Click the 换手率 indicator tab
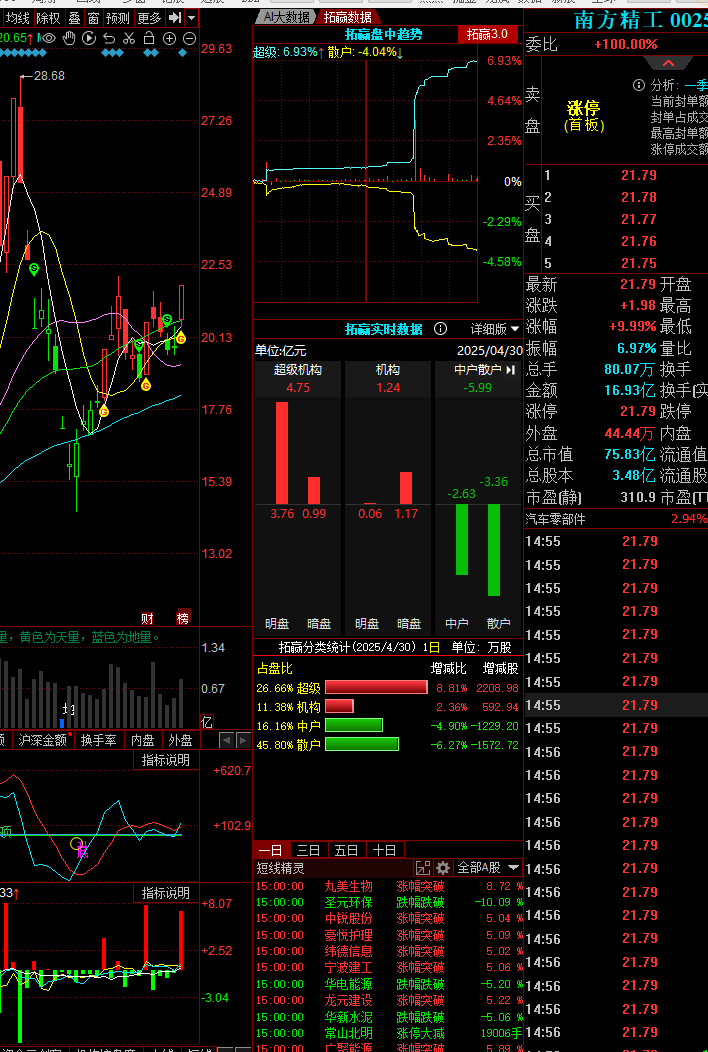 pos(99,740)
